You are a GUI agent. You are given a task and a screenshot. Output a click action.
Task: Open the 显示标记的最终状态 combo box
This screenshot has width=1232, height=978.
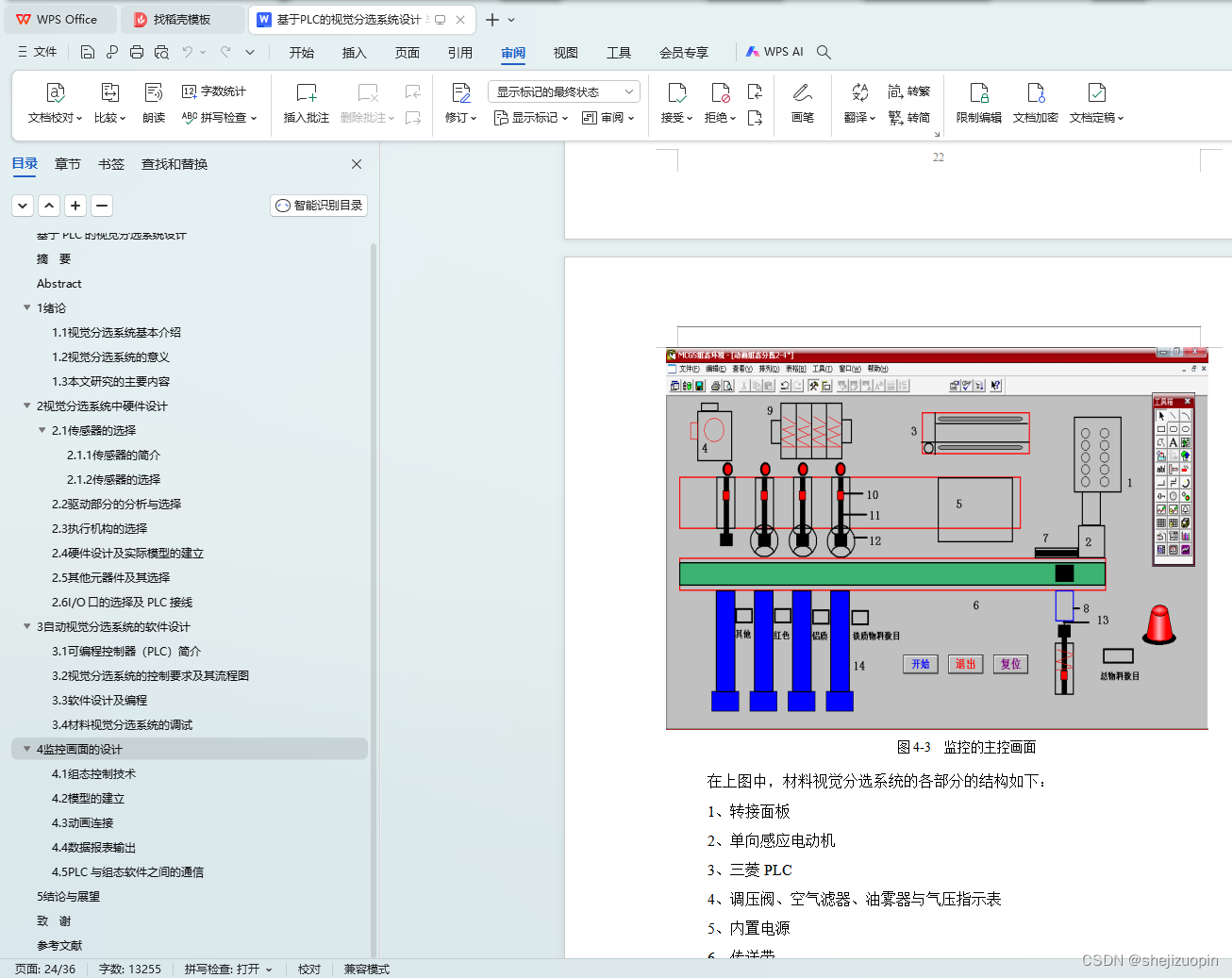(x=564, y=91)
